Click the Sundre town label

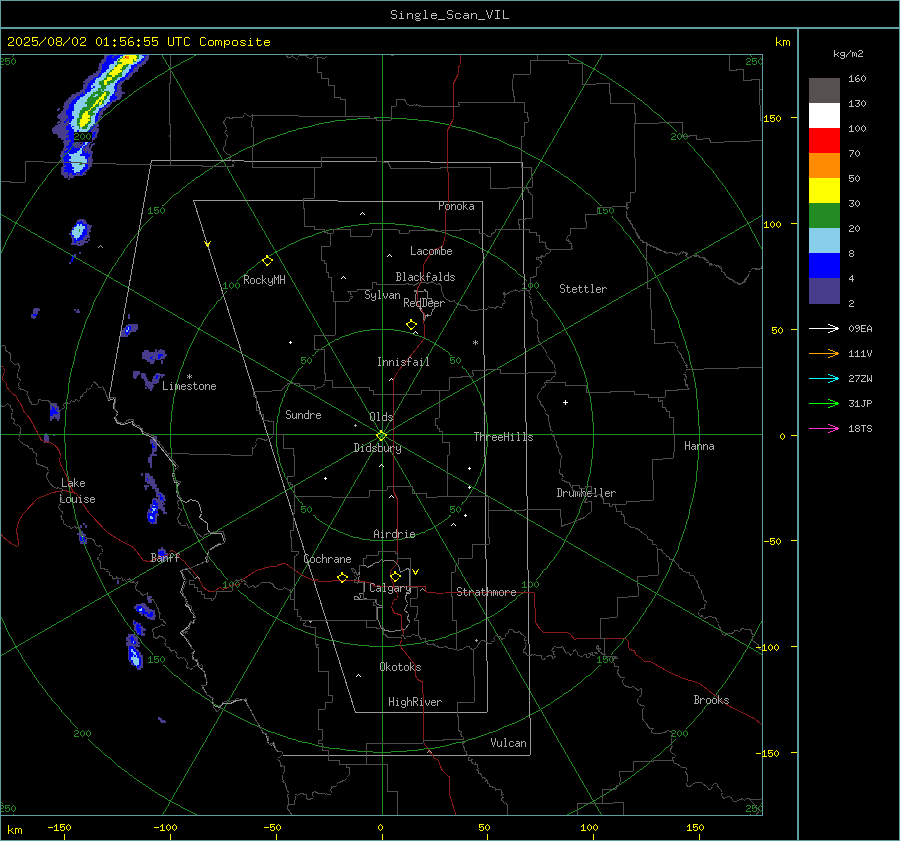click(x=303, y=415)
